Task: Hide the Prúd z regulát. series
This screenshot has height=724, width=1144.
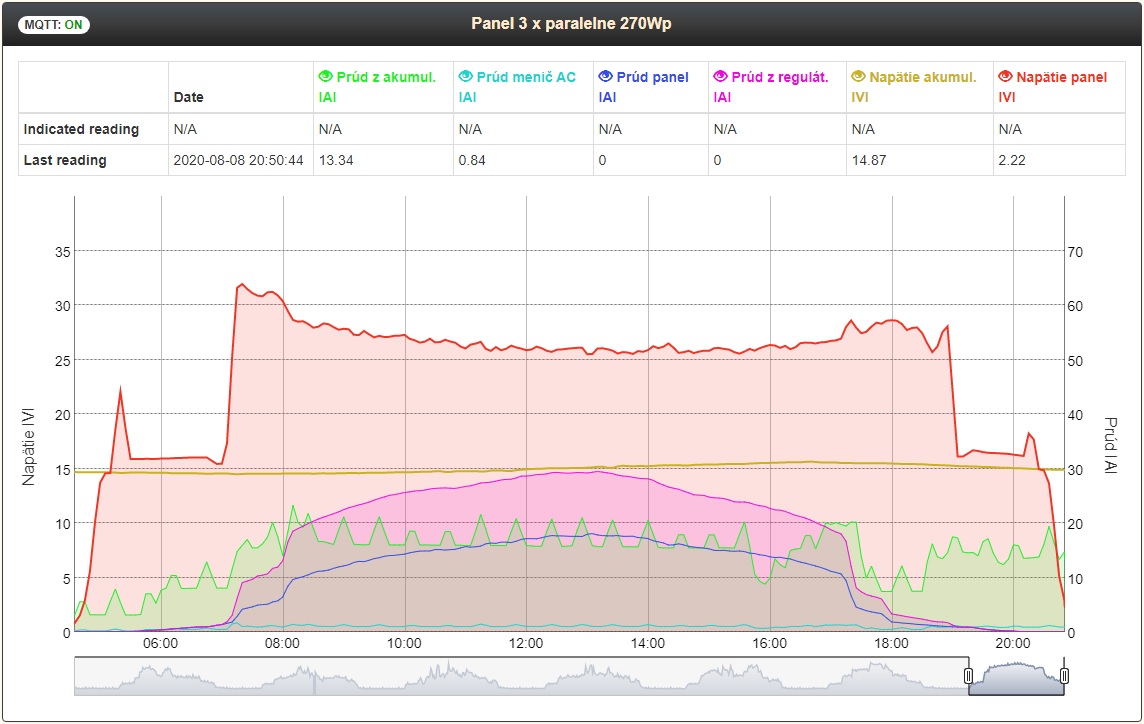Action: [x=721, y=77]
